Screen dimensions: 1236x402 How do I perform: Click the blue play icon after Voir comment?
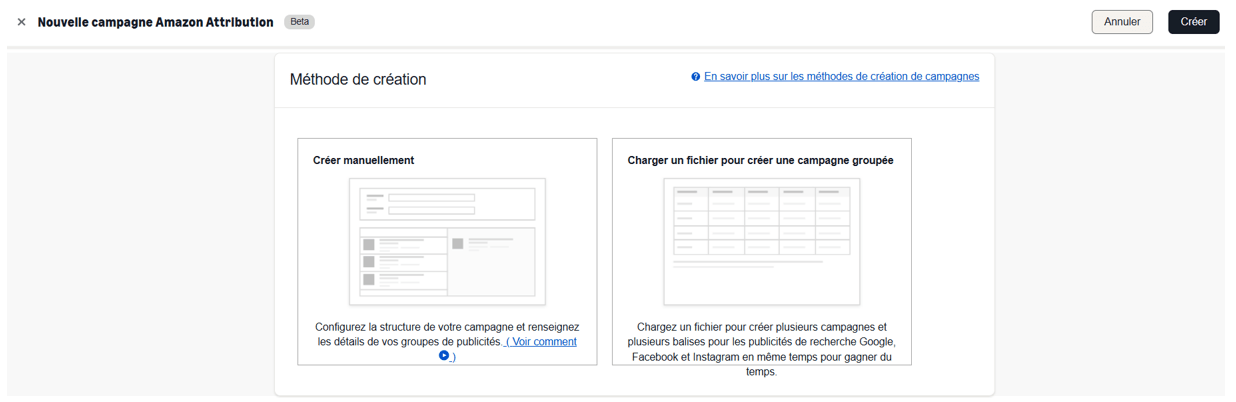coord(444,355)
